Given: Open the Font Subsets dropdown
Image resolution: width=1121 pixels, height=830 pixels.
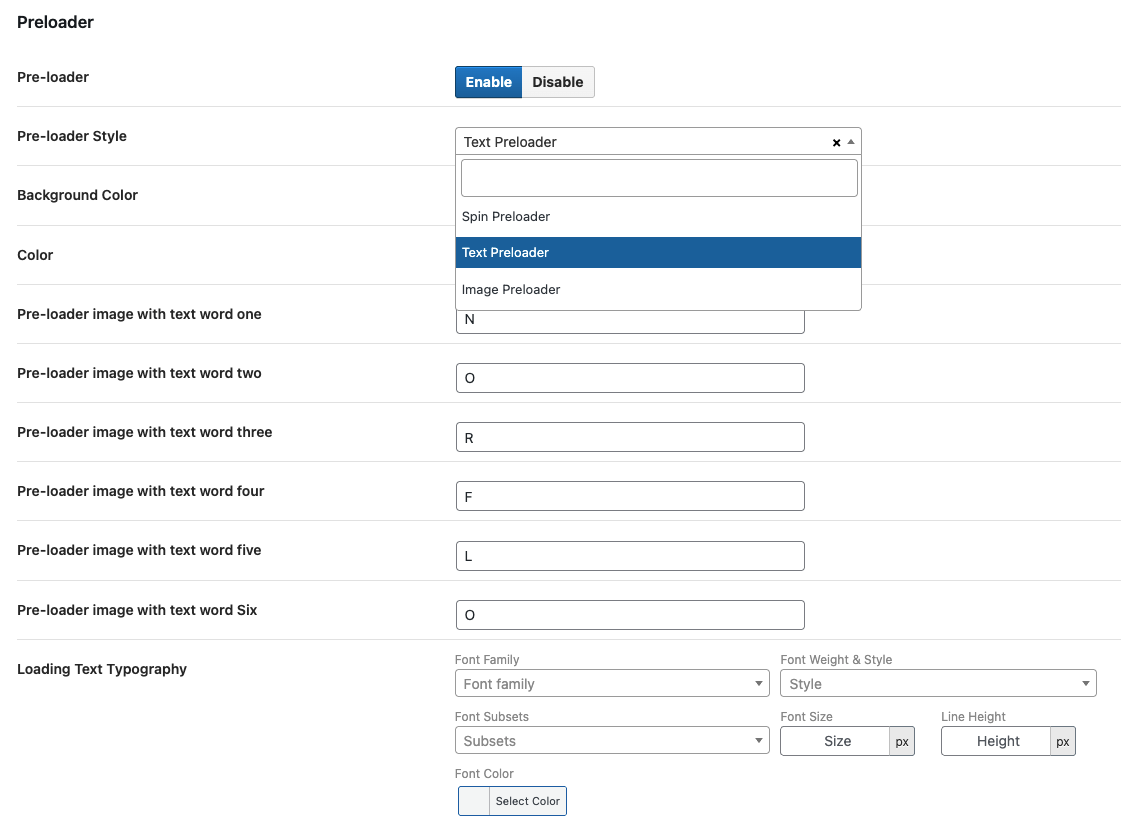Looking at the screenshot, I should [x=611, y=741].
